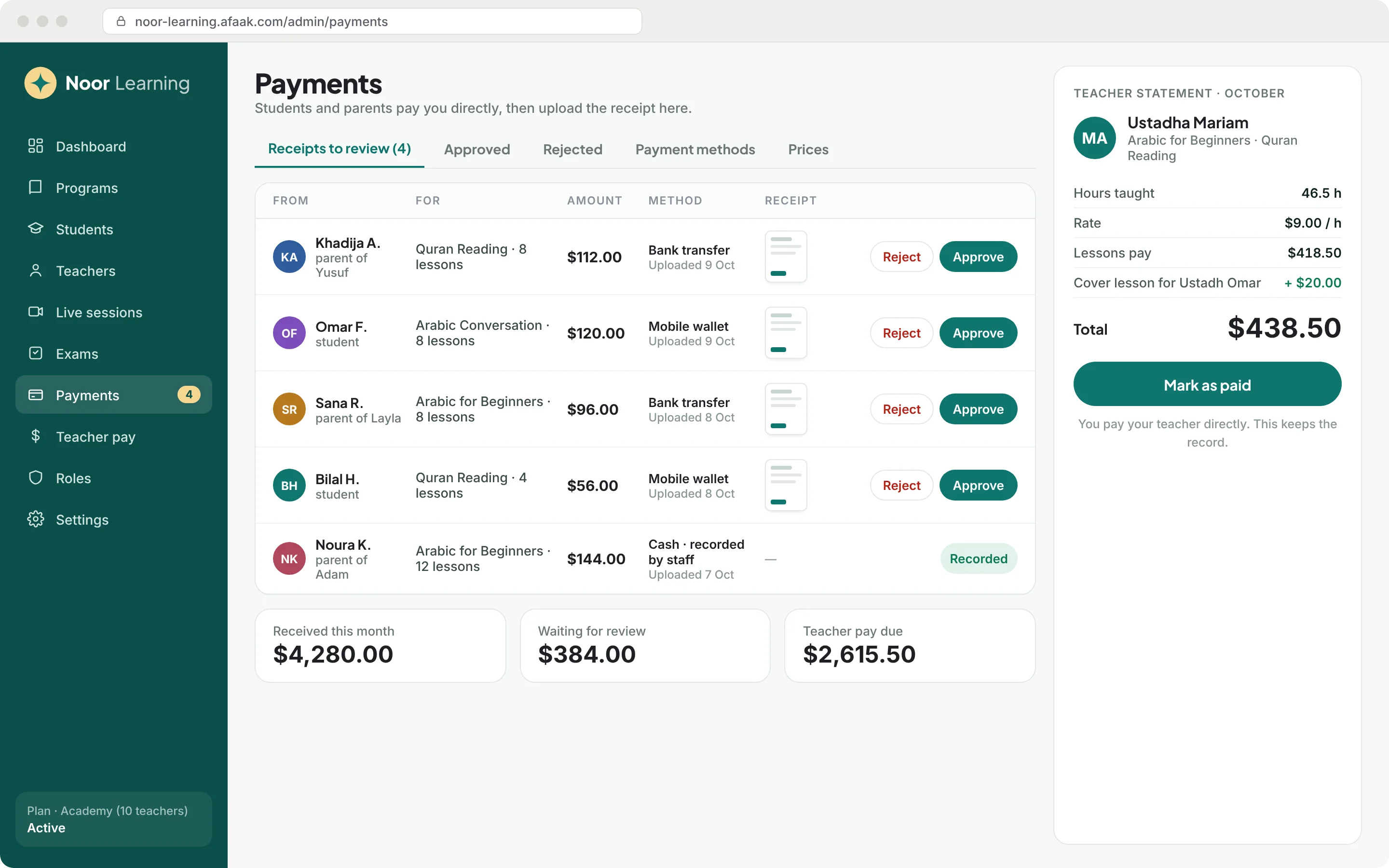Open Roles in sidebar
This screenshot has width=1389, height=868.
pos(114,478)
